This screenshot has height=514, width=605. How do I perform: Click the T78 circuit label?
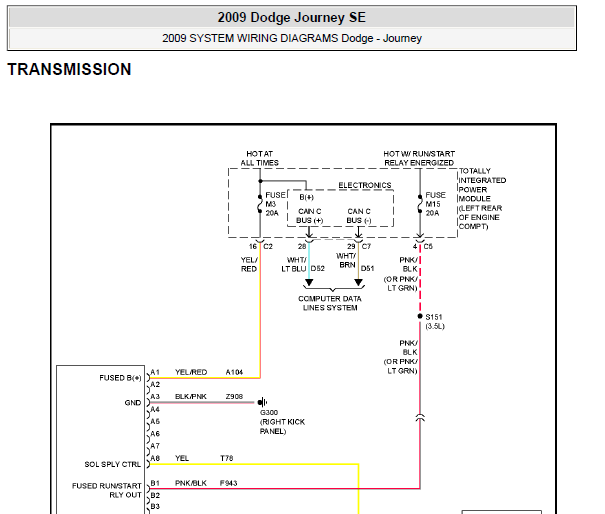pos(226,458)
